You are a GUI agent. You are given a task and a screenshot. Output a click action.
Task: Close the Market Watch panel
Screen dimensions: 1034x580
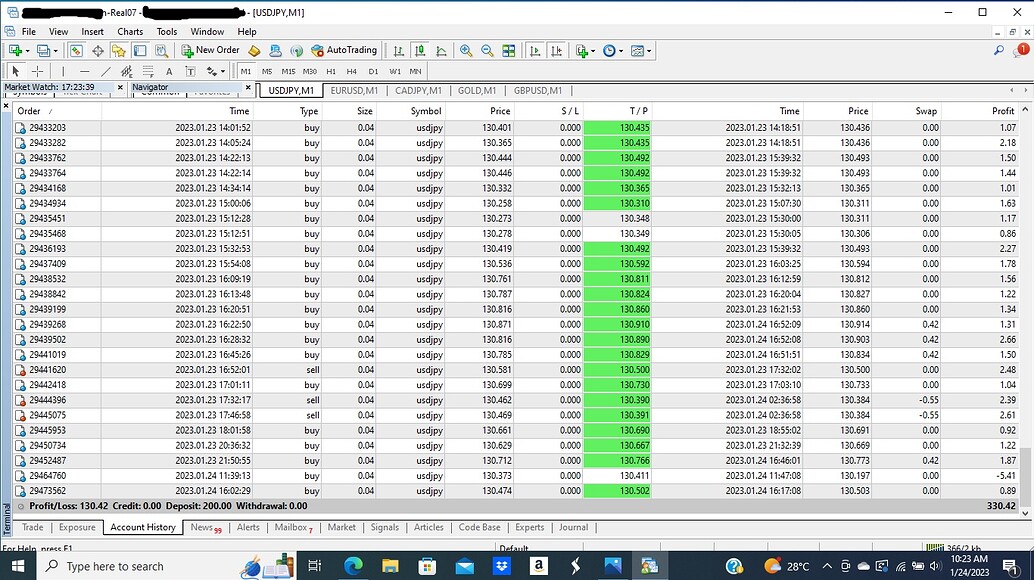pyautogui.click(x=120, y=87)
